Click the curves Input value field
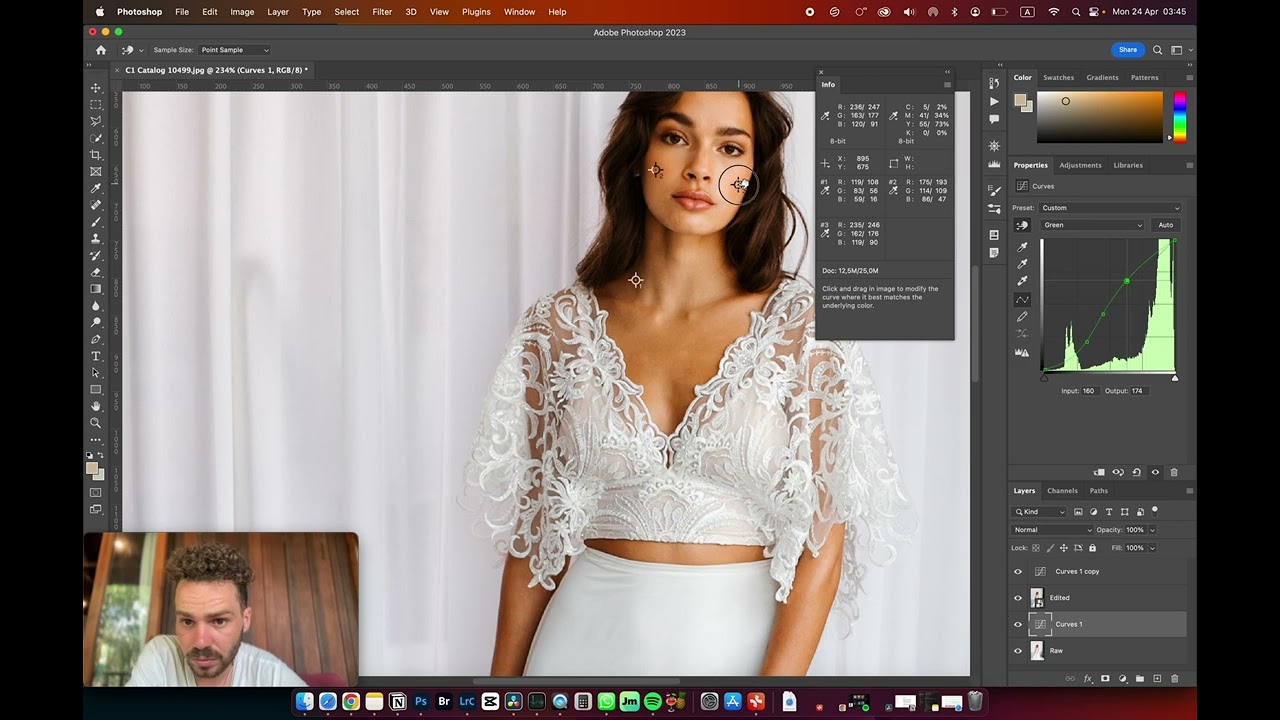The height and width of the screenshot is (720, 1280). [1088, 391]
